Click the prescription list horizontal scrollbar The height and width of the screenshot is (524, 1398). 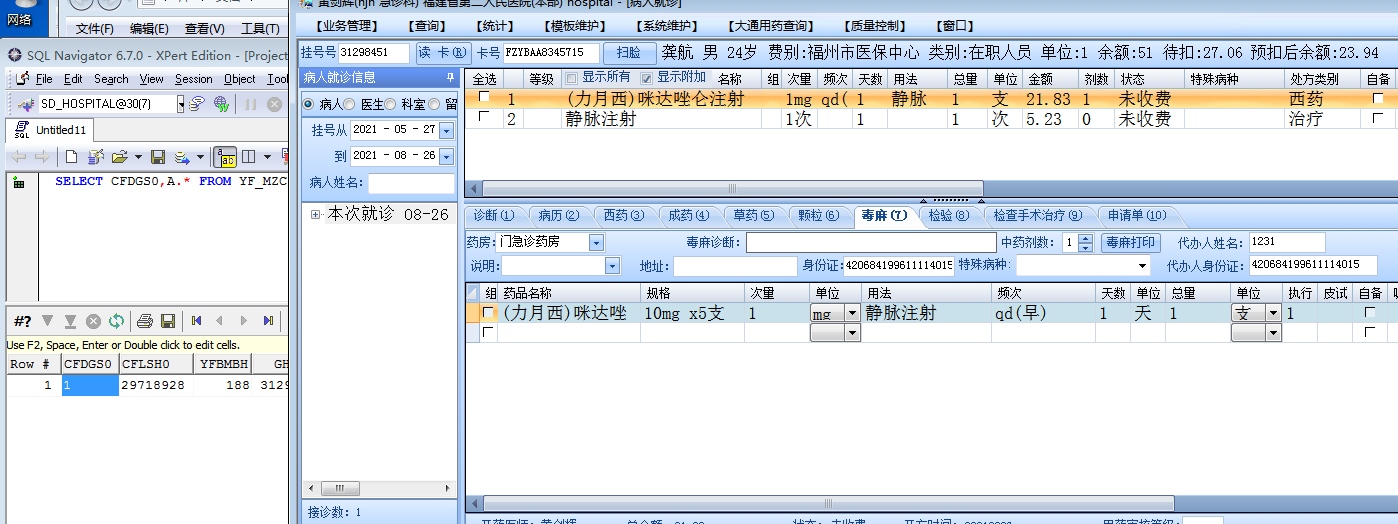[733, 188]
